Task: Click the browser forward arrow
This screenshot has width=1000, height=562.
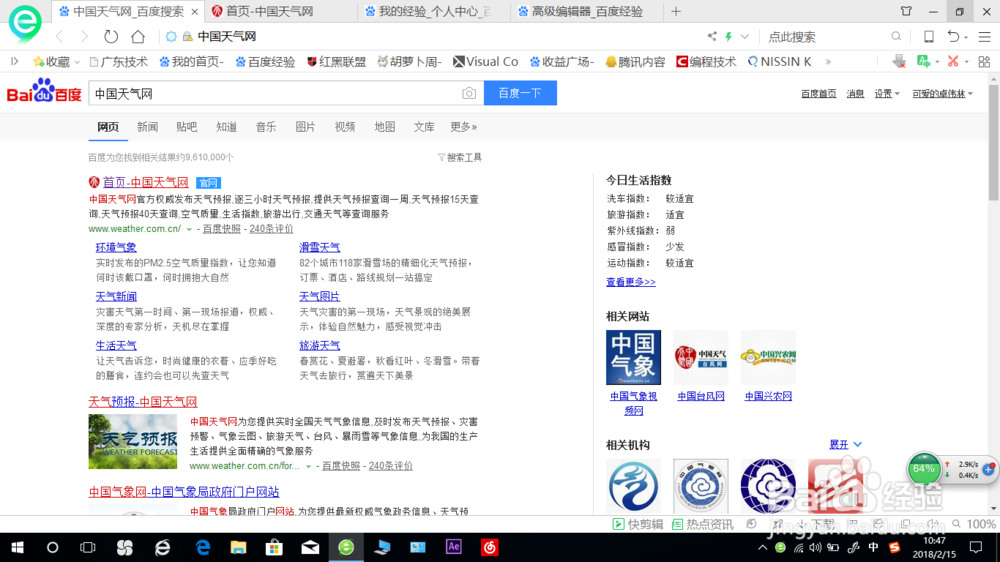Action: pyautogui.click(x=85, y=36)
